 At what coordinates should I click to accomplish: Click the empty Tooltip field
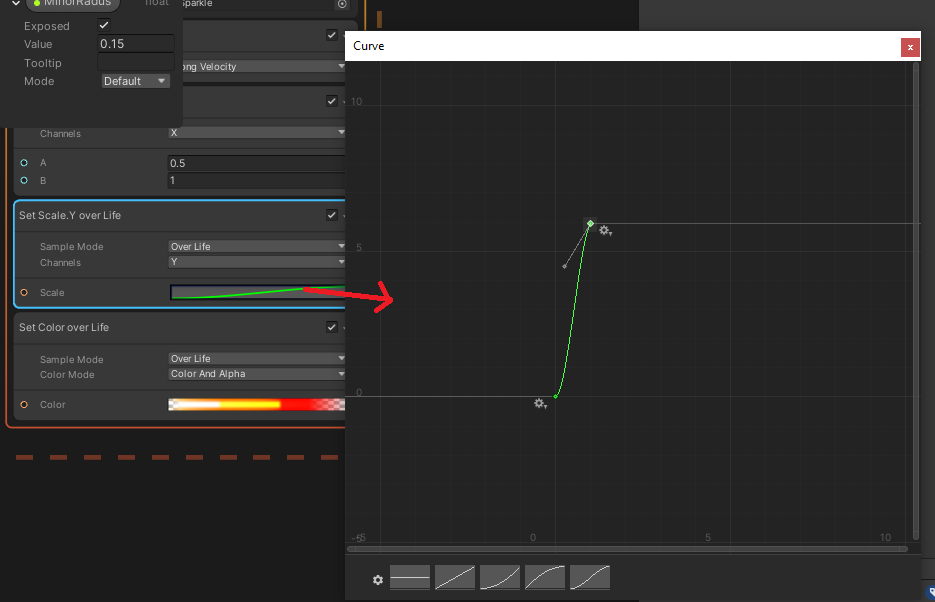136,62
